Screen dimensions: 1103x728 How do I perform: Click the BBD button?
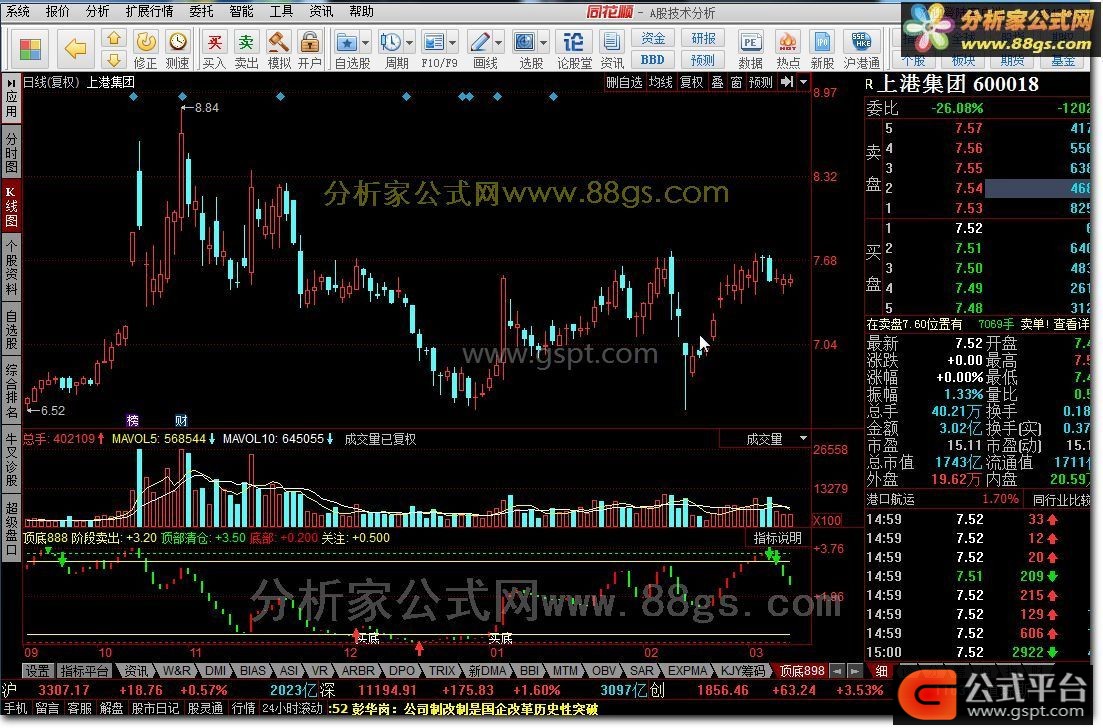[x=653, y=60]
